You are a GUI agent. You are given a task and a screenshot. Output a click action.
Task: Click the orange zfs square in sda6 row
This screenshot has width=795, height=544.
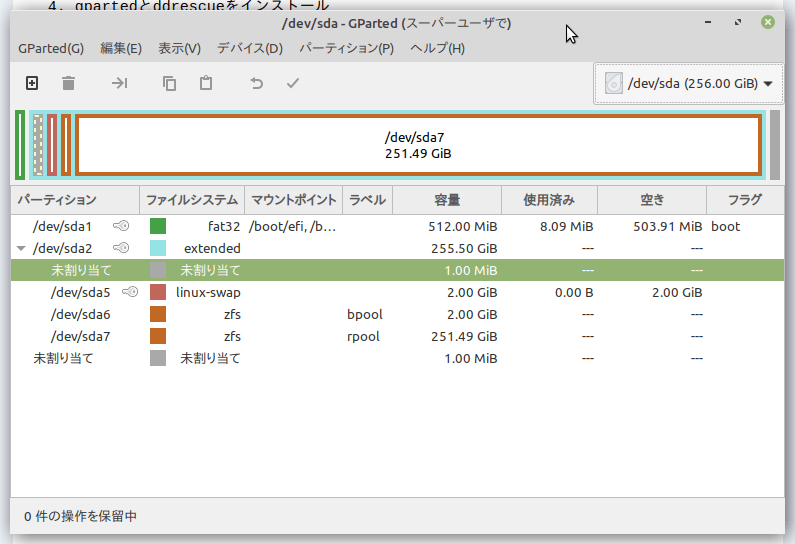pos(158,314)
